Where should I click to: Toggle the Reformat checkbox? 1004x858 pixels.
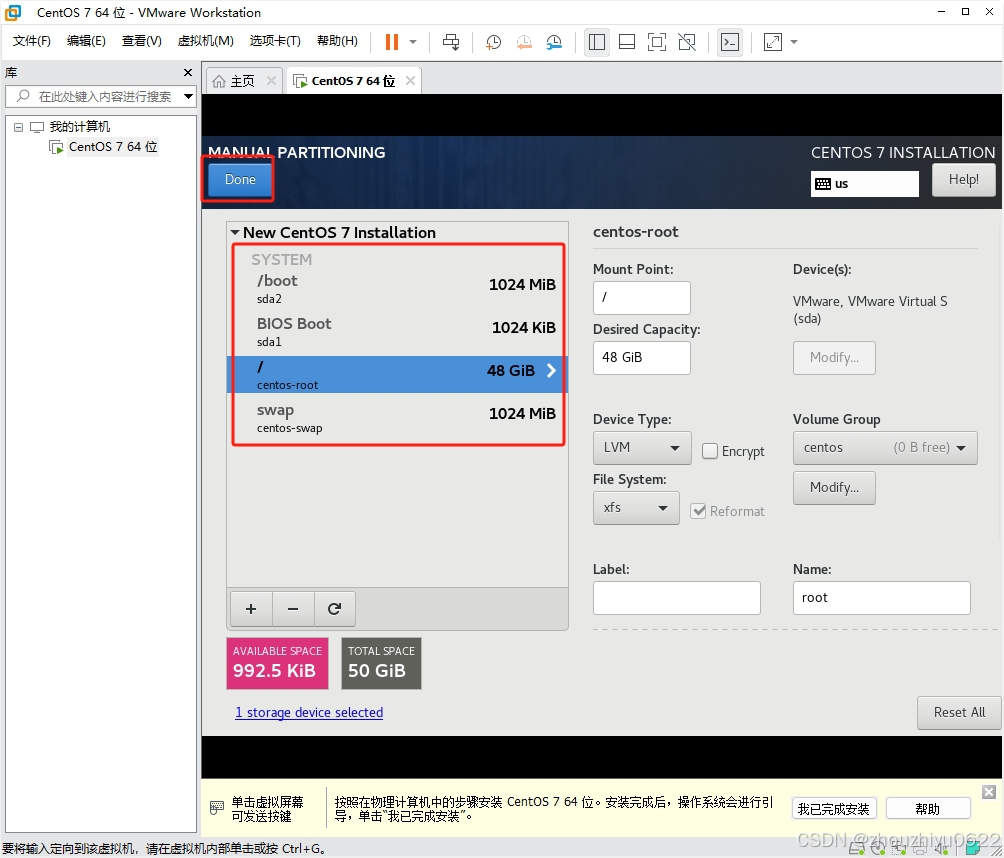coord(698,511)
